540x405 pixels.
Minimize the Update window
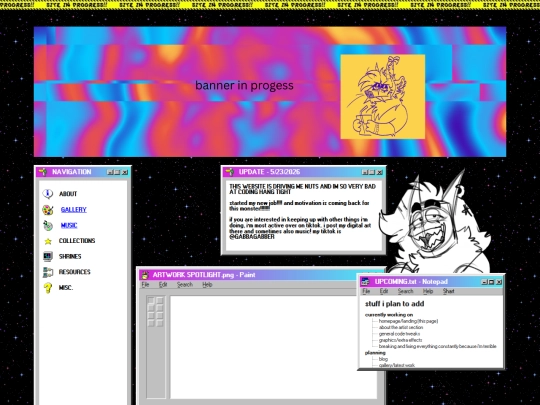click(x=365, y=172)
